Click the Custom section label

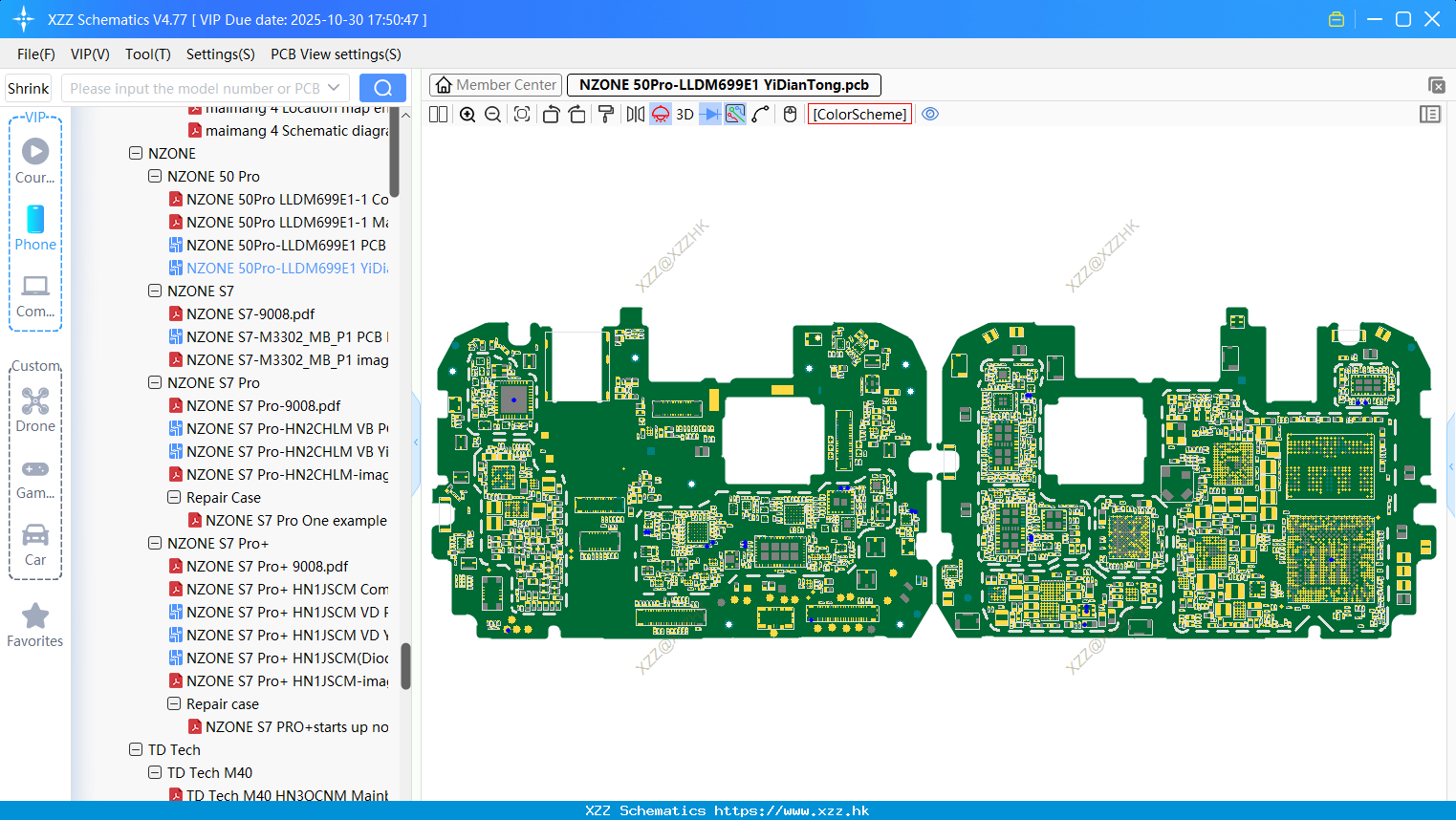35,366
